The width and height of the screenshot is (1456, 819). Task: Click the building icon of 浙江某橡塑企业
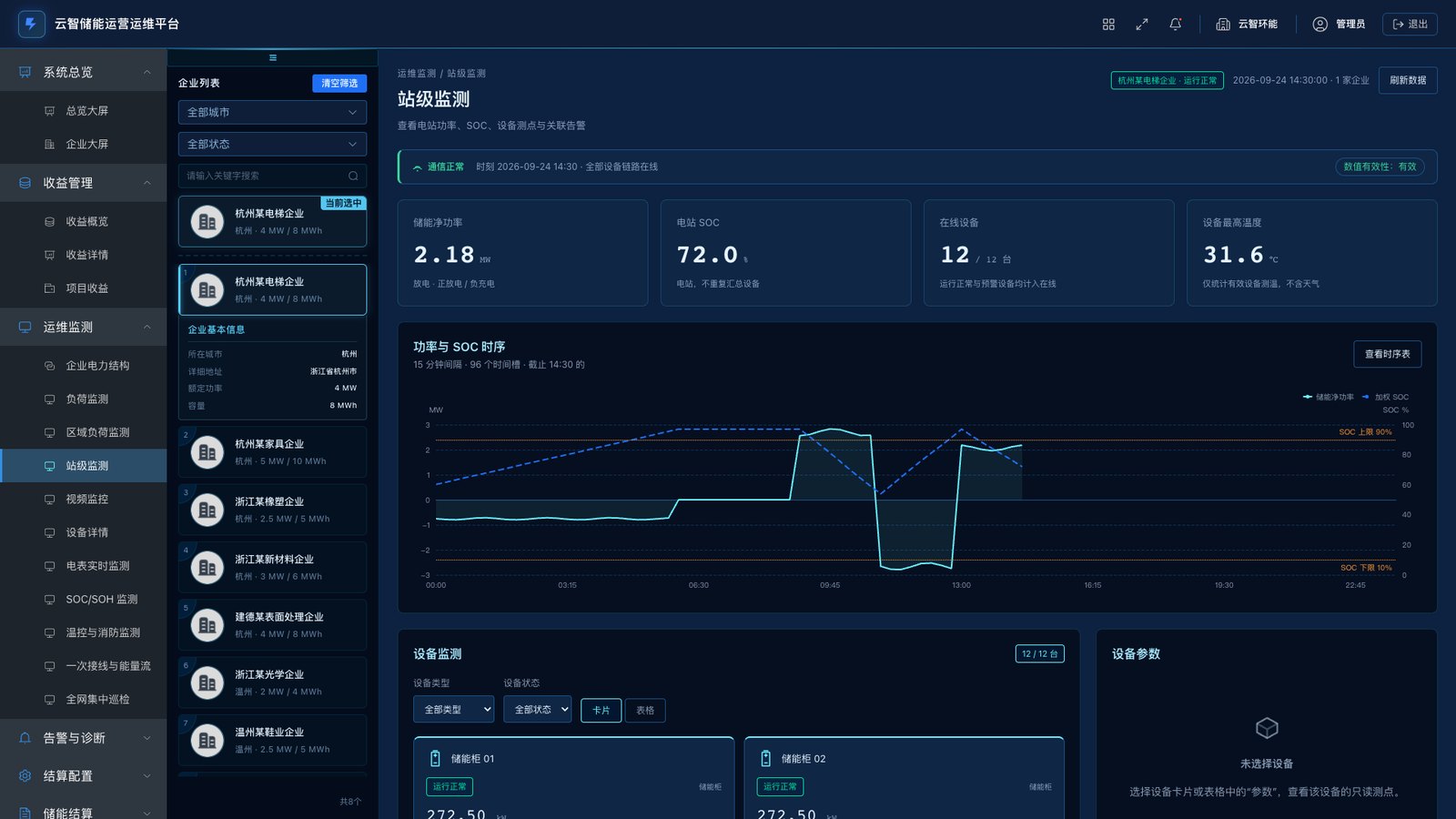coord(207,510)
